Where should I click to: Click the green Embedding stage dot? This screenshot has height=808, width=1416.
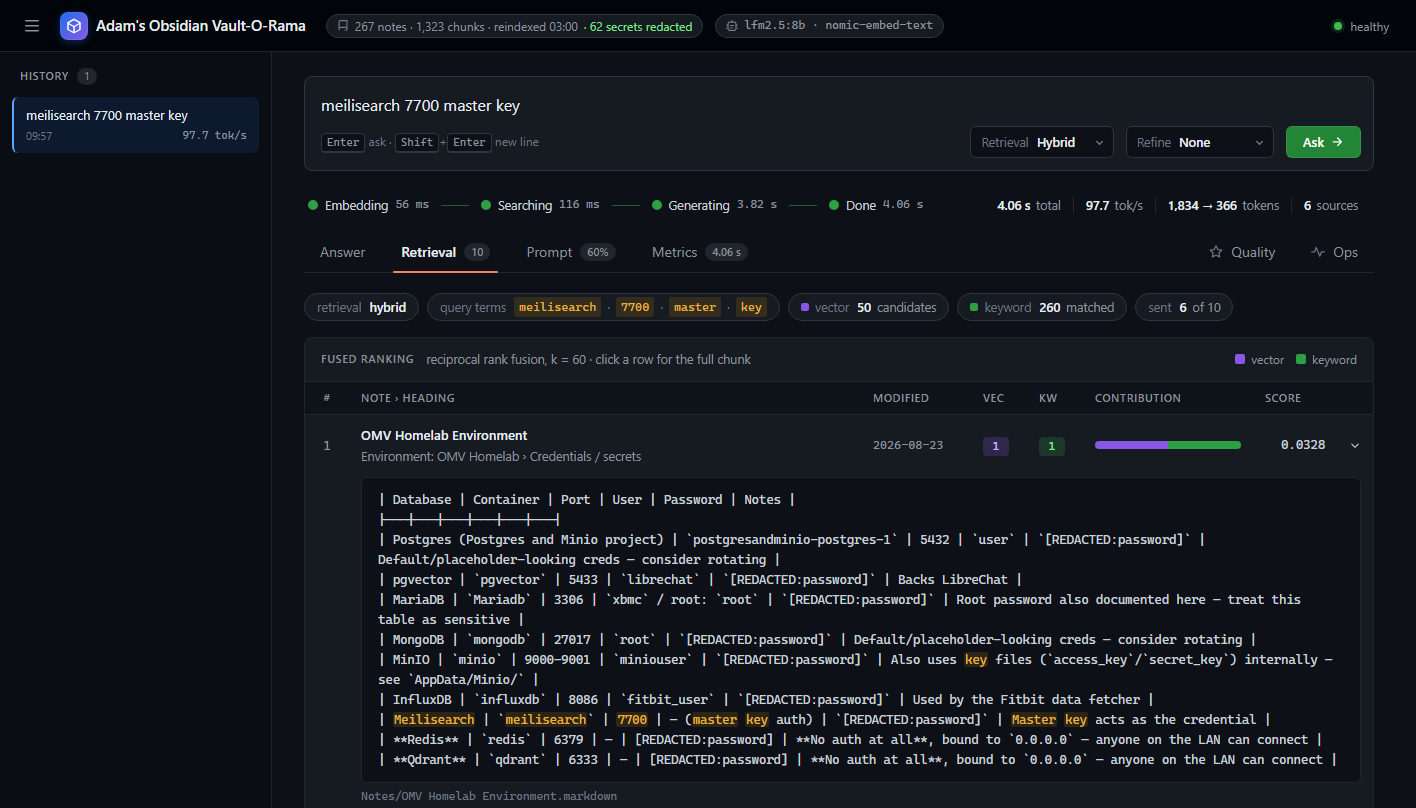tap(313, 205)
